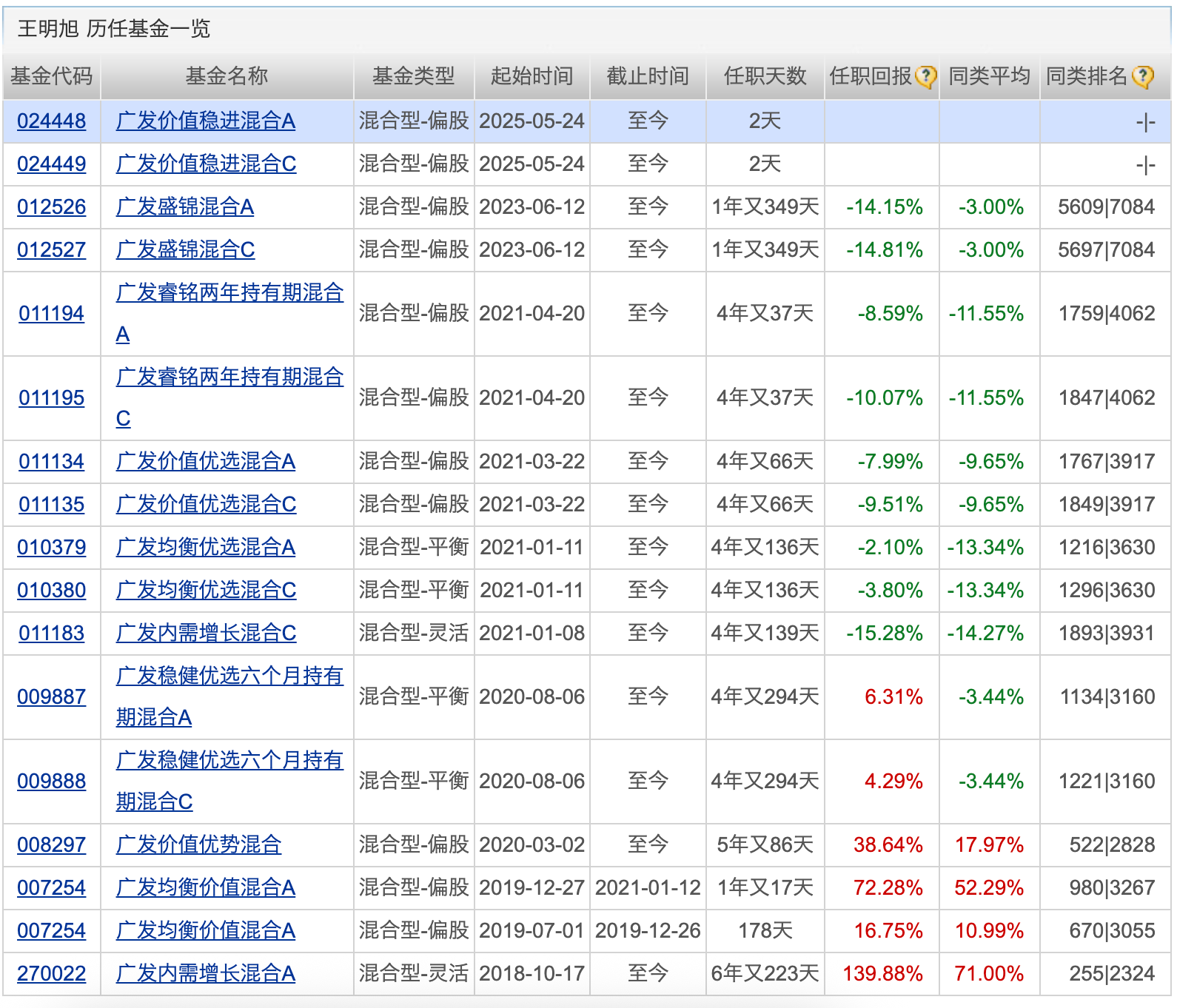Open fund code 012527
This screenshot has width=1177, height=1008.
(52, 250)
